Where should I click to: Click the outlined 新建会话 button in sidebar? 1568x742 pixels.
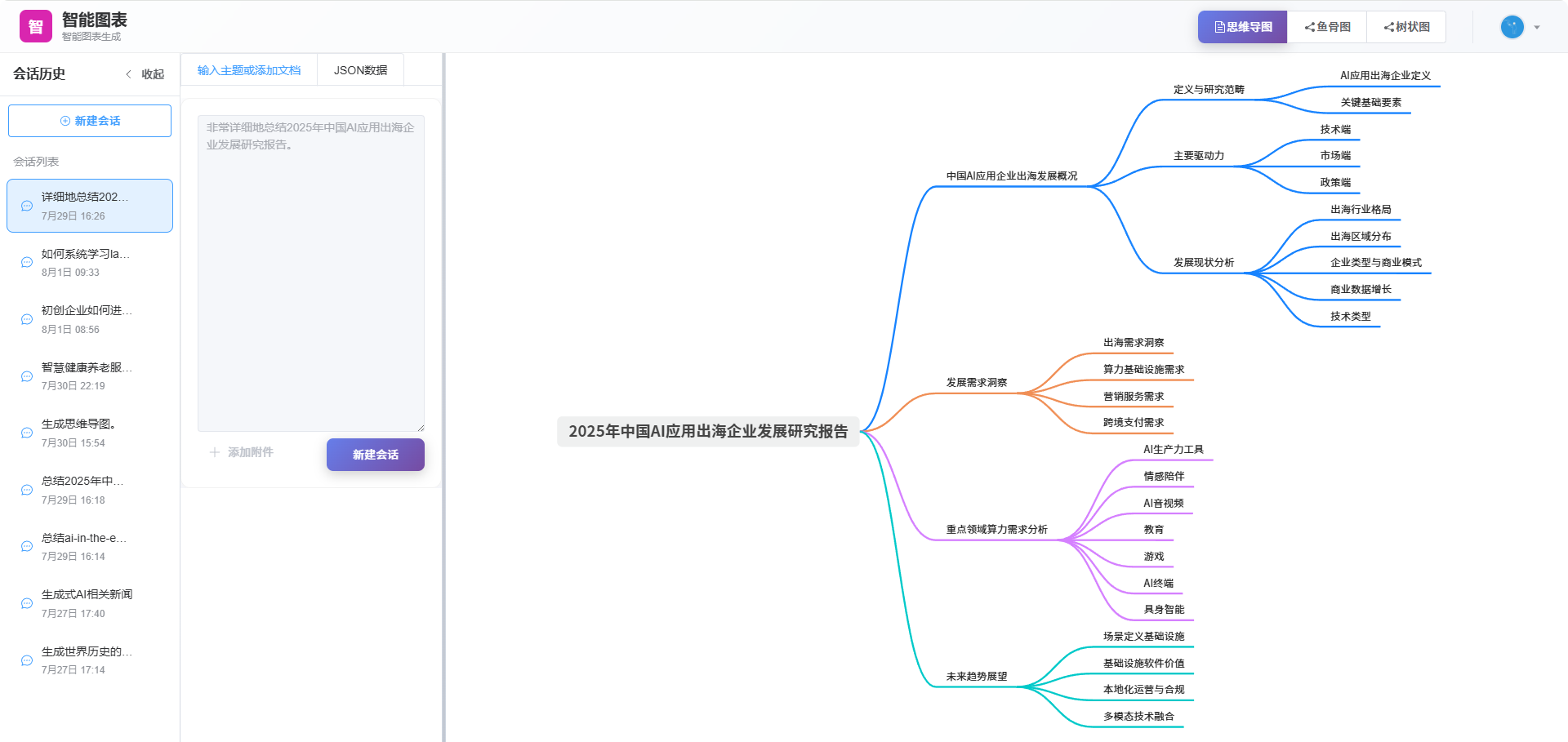click(90, 121)
